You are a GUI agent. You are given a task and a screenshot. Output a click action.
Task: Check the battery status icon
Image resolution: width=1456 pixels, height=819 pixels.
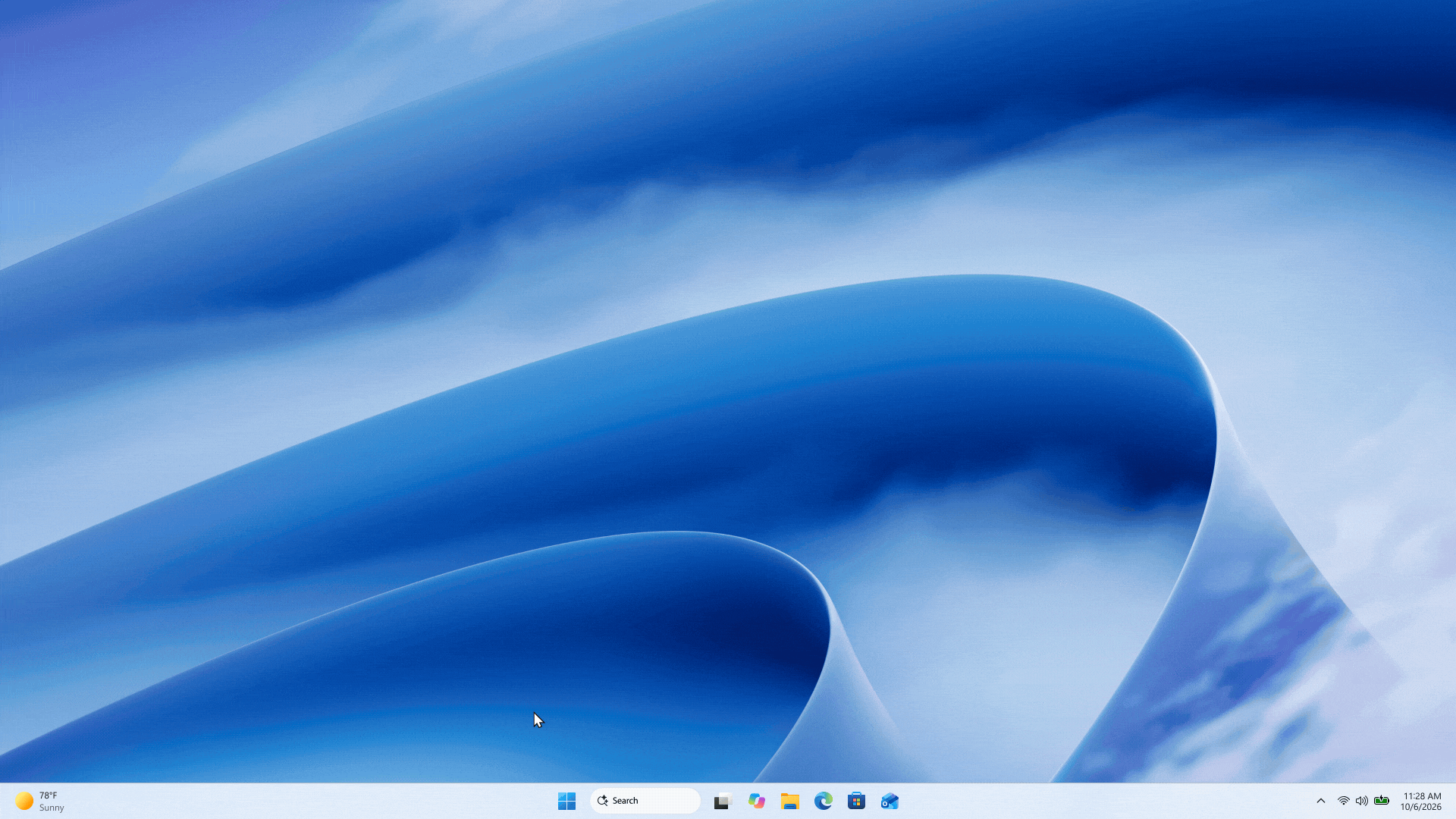tap(1382, 801)
